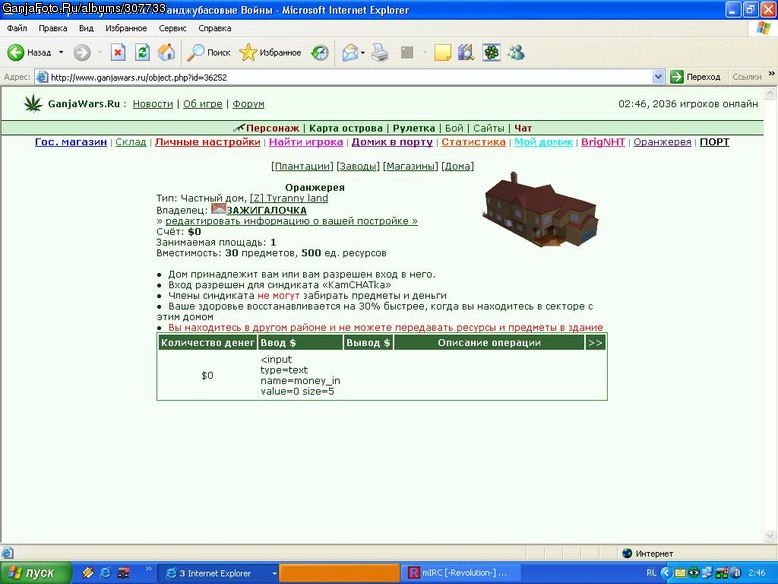This screenshot has height=584, width=778.
Task: Expand the Mail button dropdown arrow
Action: pyautogui.click(x=363, y=53)
